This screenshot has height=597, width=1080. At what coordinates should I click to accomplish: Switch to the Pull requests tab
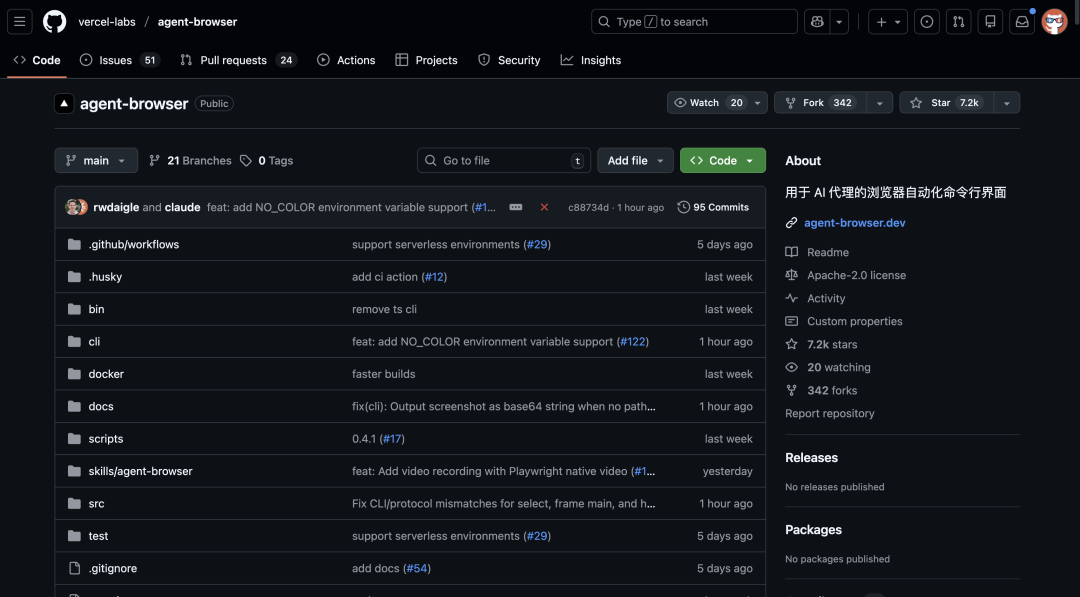238,60
